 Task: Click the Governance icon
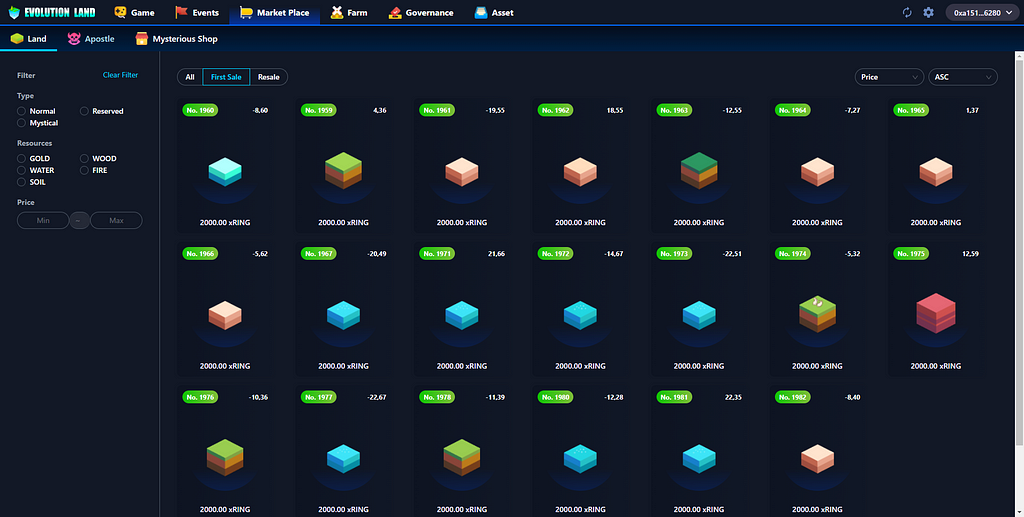(394, 12)
